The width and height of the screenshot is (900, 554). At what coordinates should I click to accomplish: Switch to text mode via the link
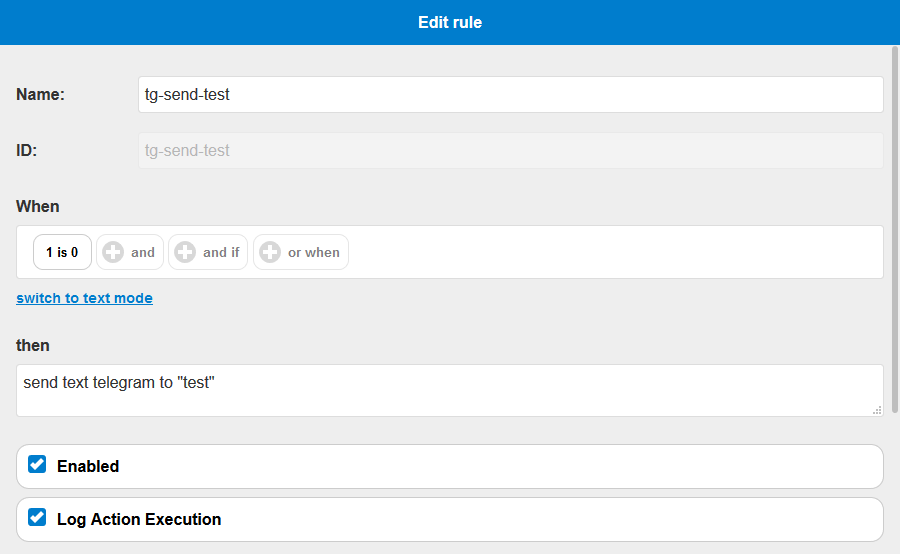tap(84, 298)
